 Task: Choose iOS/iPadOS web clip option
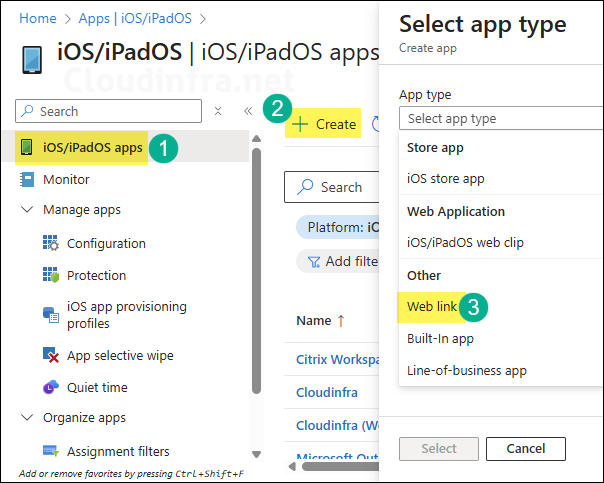pos(501,243)
